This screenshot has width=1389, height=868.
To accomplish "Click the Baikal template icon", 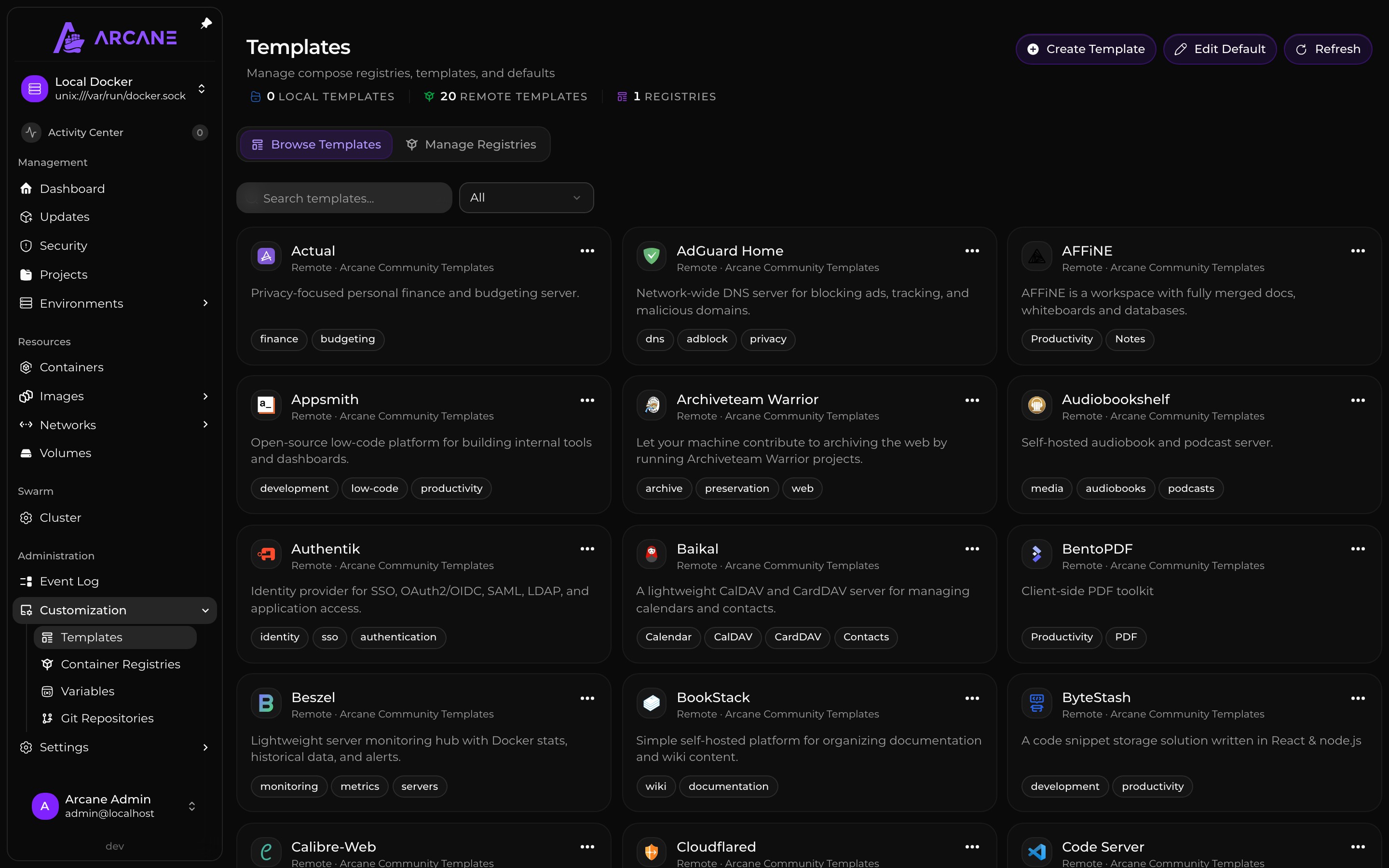I will tap(652, 554).
